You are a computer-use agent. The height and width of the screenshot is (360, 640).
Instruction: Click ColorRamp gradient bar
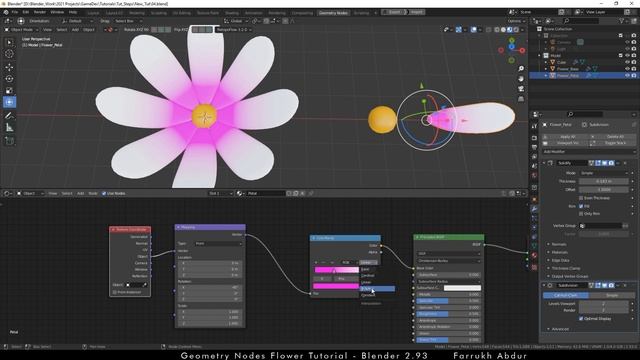pos(337,270)
